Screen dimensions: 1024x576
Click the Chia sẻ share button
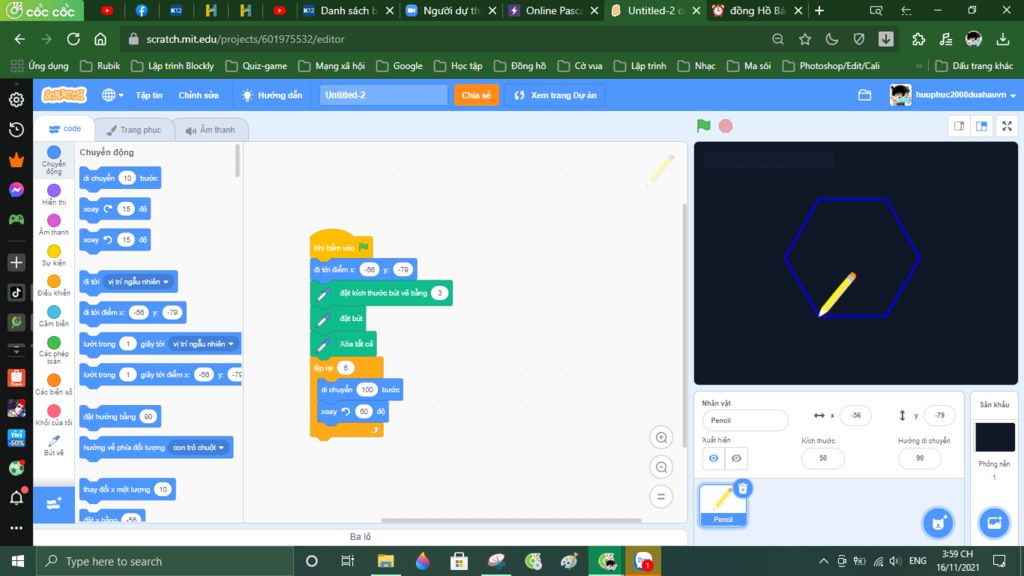pos(476,95)
